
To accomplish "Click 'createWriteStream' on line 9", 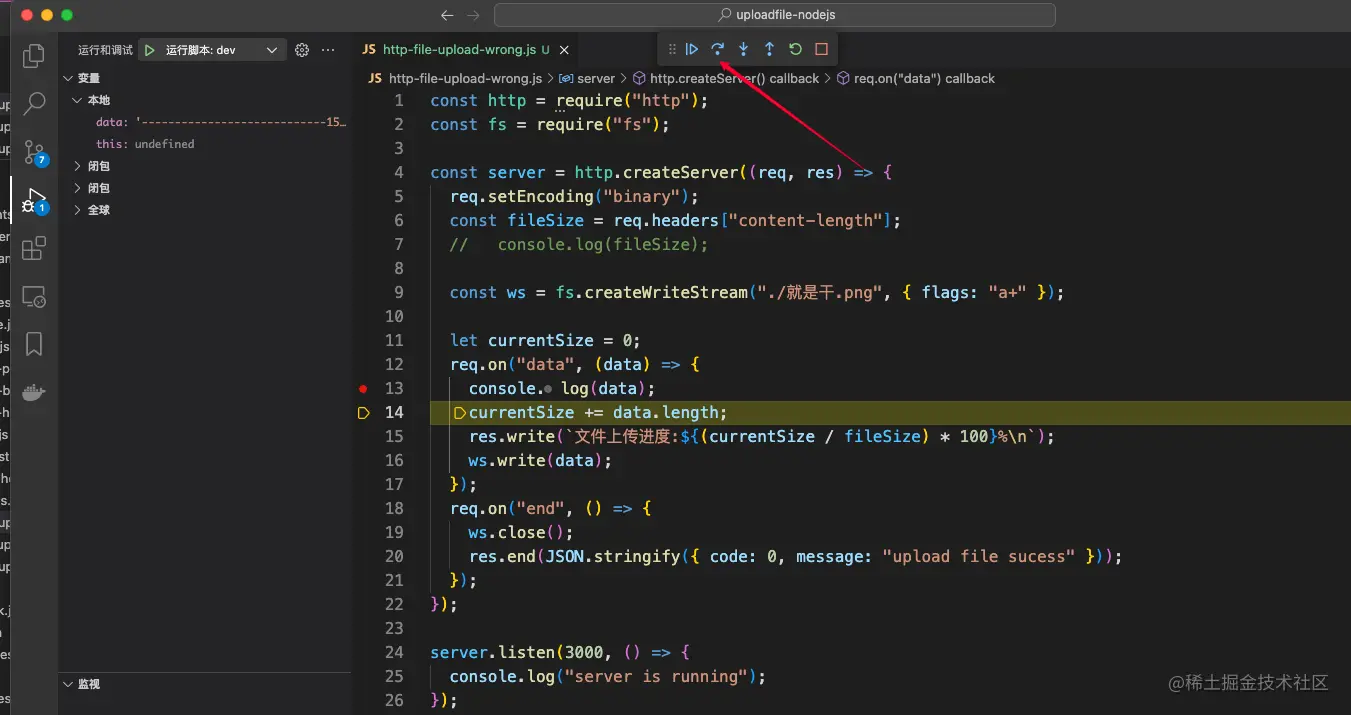I will 666,292.
